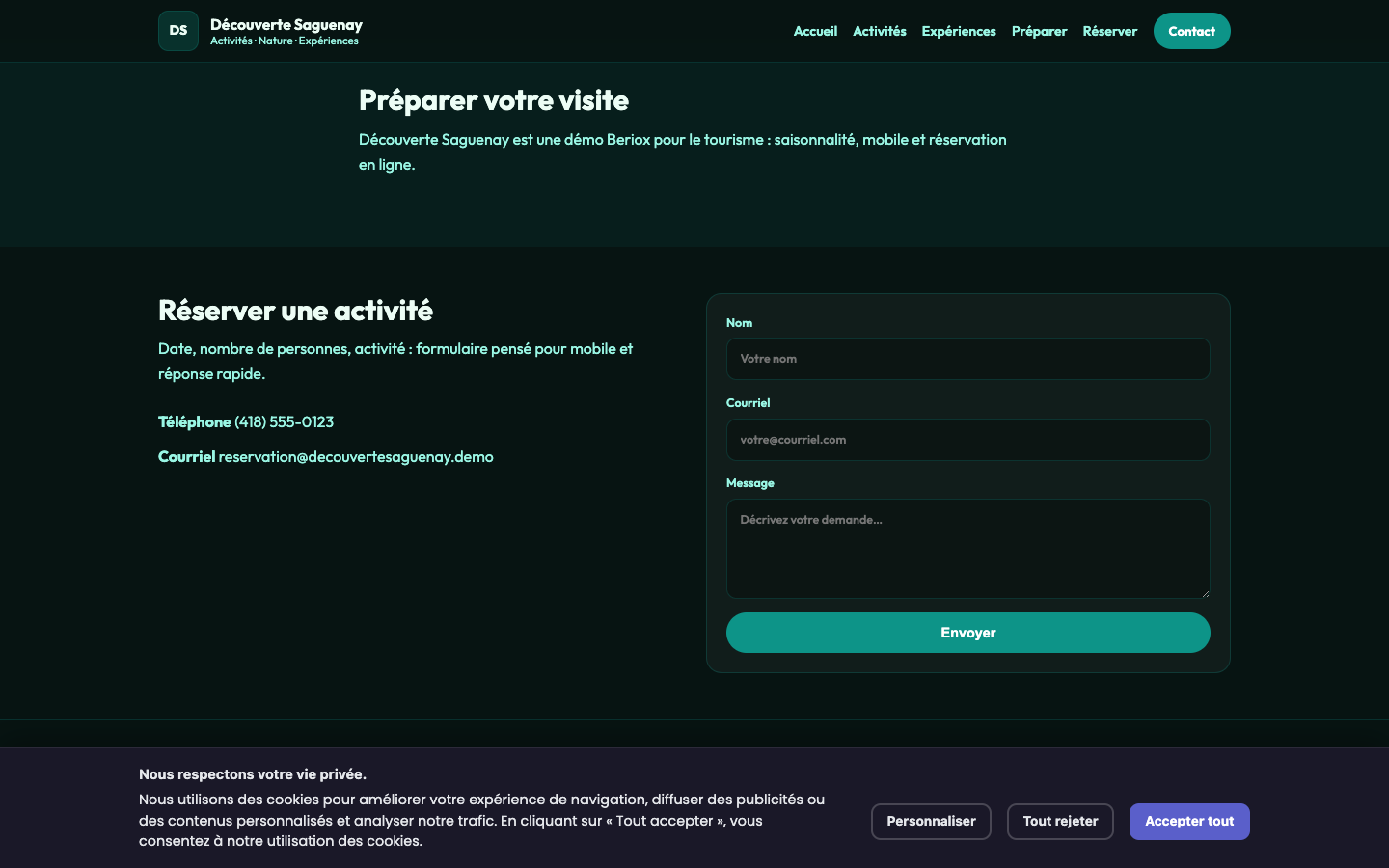The image size is (1389, 868).
Task: Click the Contact button in header
Action: (1192, 31)
